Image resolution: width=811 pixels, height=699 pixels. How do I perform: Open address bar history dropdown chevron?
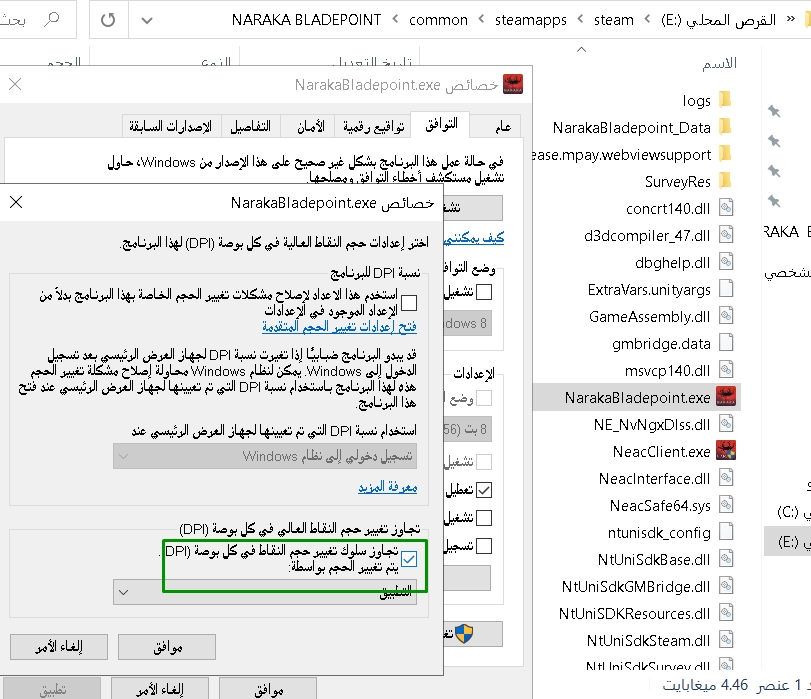coord(147,21)
